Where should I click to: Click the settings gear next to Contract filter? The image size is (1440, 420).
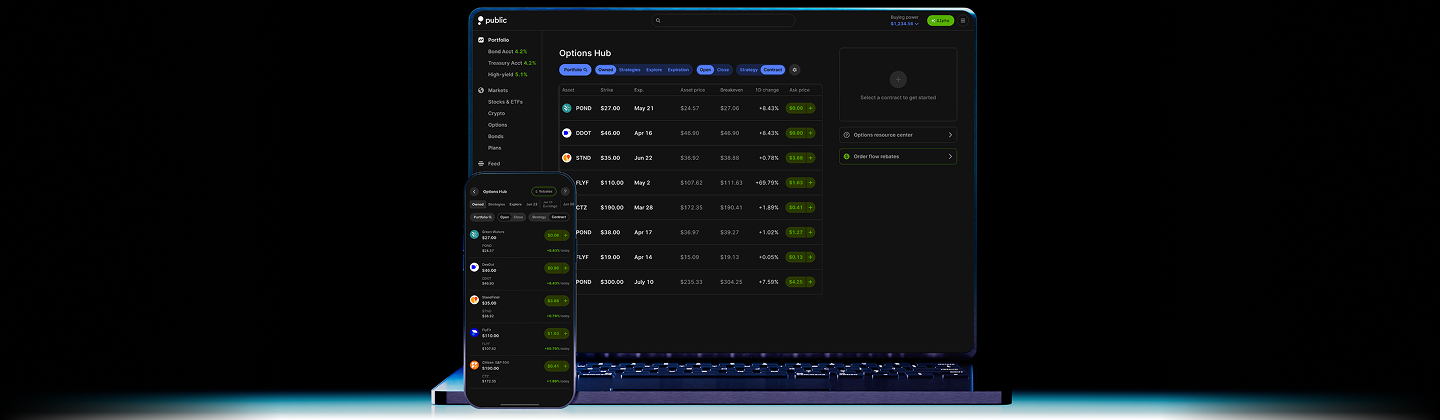[x=795, y=70]
